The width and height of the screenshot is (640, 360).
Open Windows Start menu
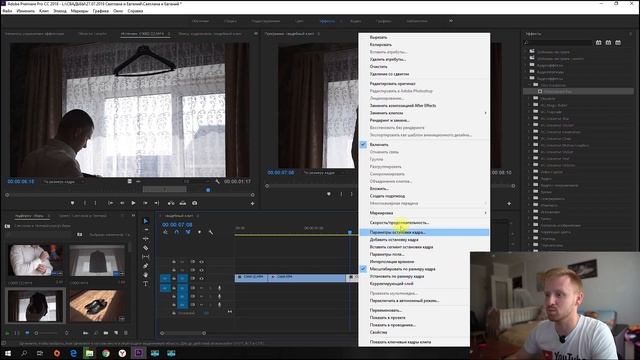coord(8,353)
